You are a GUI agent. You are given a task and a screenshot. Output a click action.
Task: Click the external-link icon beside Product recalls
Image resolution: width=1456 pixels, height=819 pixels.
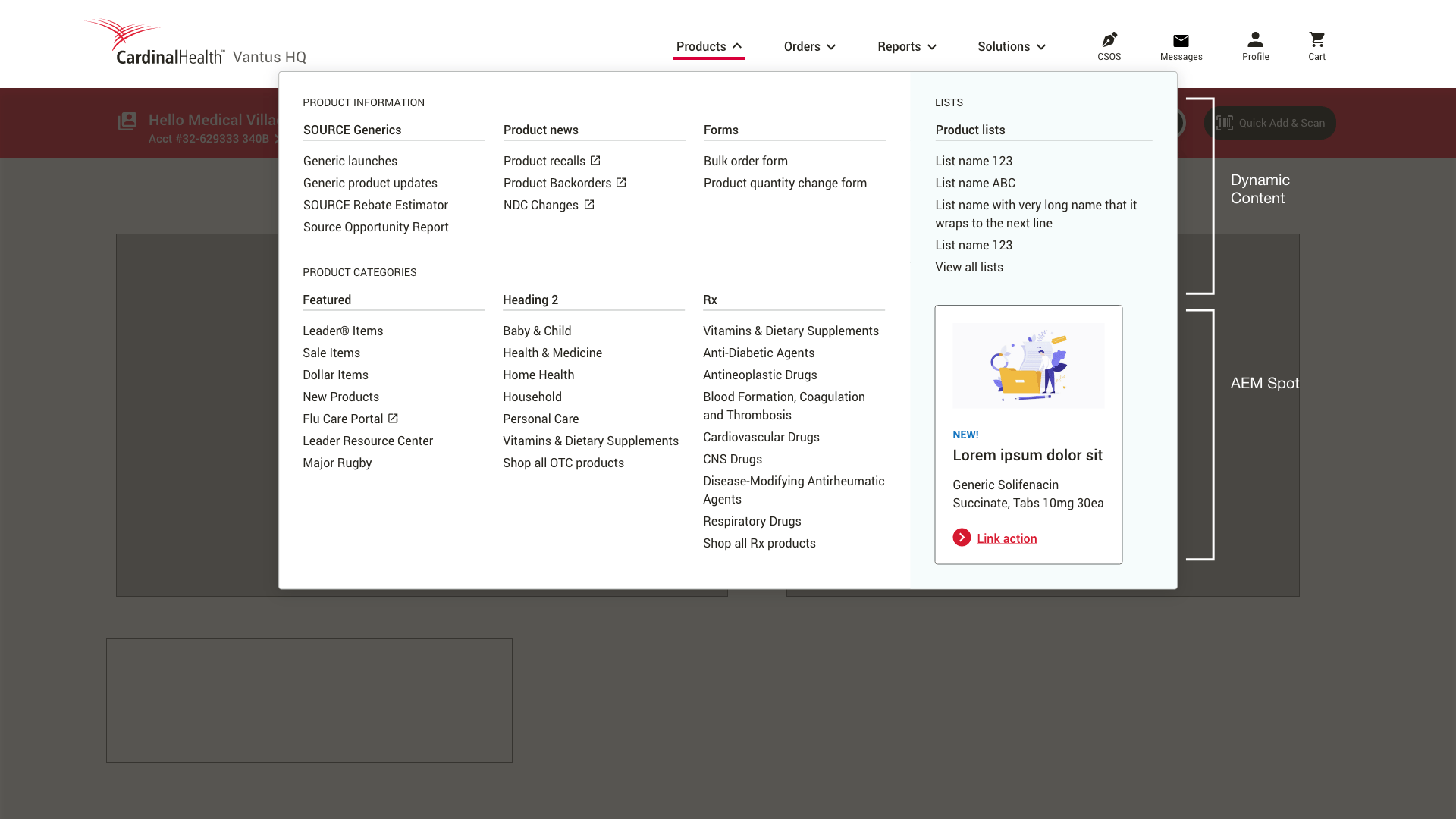[595, 161]
